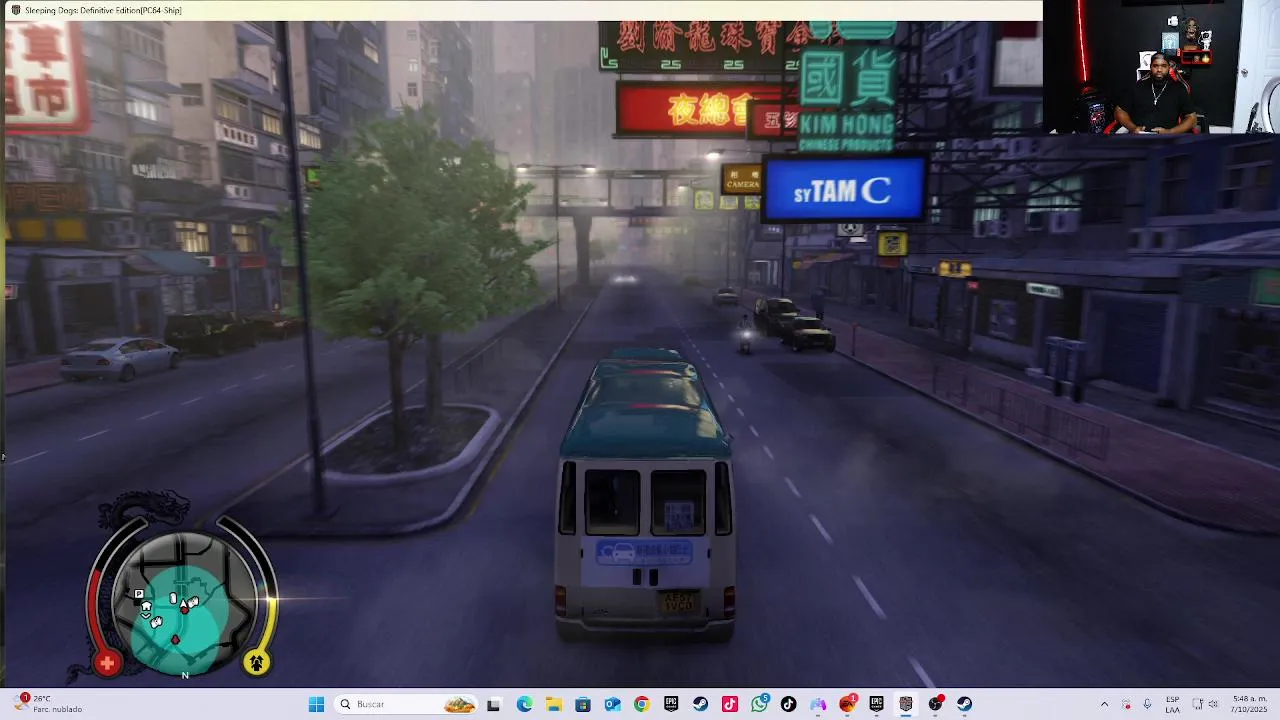
Task: Launch Google Chrome from taskbar
Action: tap(641, 704)
